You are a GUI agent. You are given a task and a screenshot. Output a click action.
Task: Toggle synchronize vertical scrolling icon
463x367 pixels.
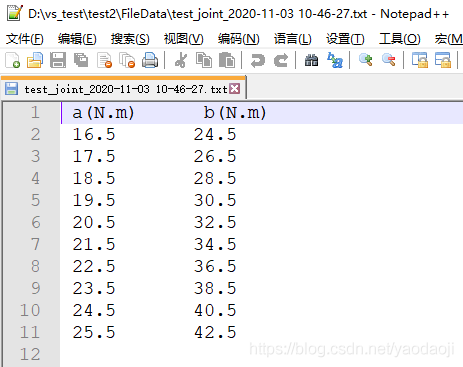[420, 60]
